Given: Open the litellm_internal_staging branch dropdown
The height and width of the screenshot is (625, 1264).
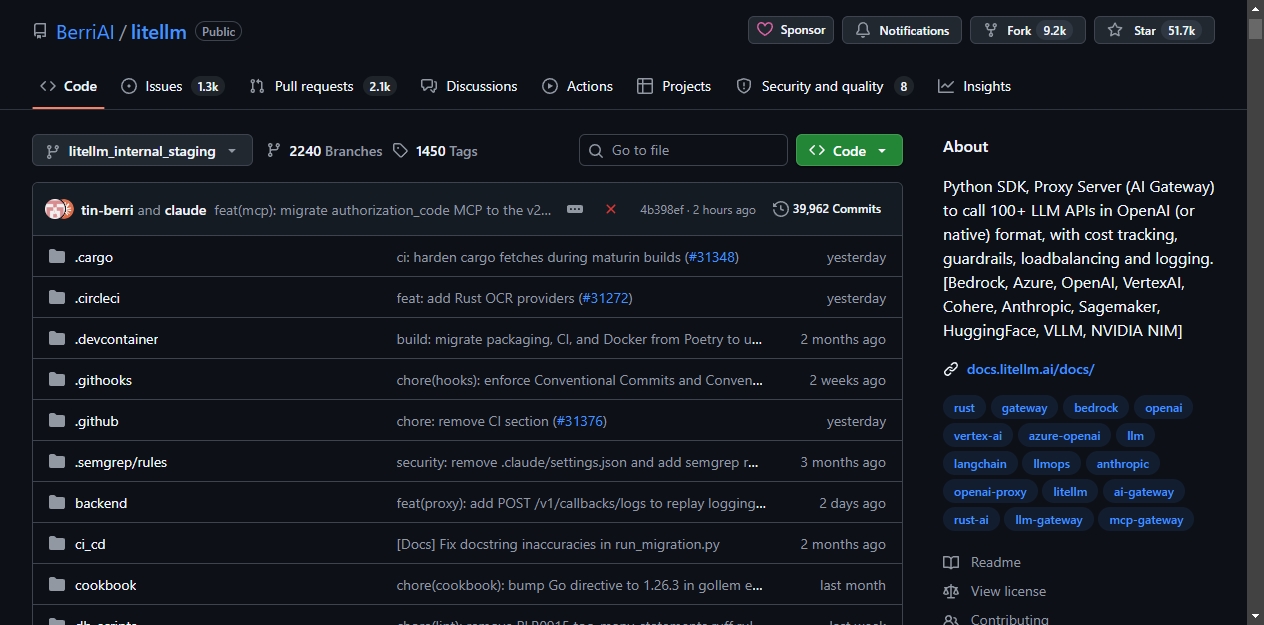Looking at the screenshot, I should (x=142, y=151).
